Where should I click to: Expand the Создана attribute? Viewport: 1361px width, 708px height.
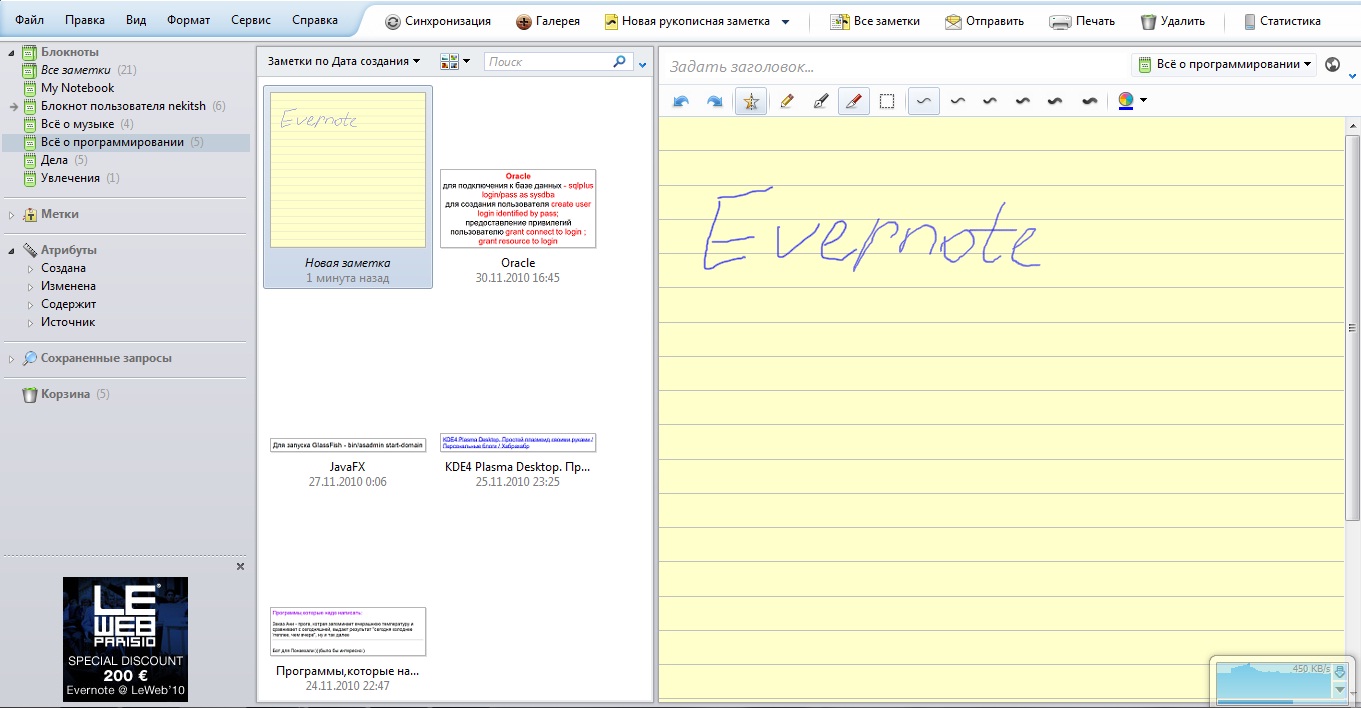(x=30, y=268)
